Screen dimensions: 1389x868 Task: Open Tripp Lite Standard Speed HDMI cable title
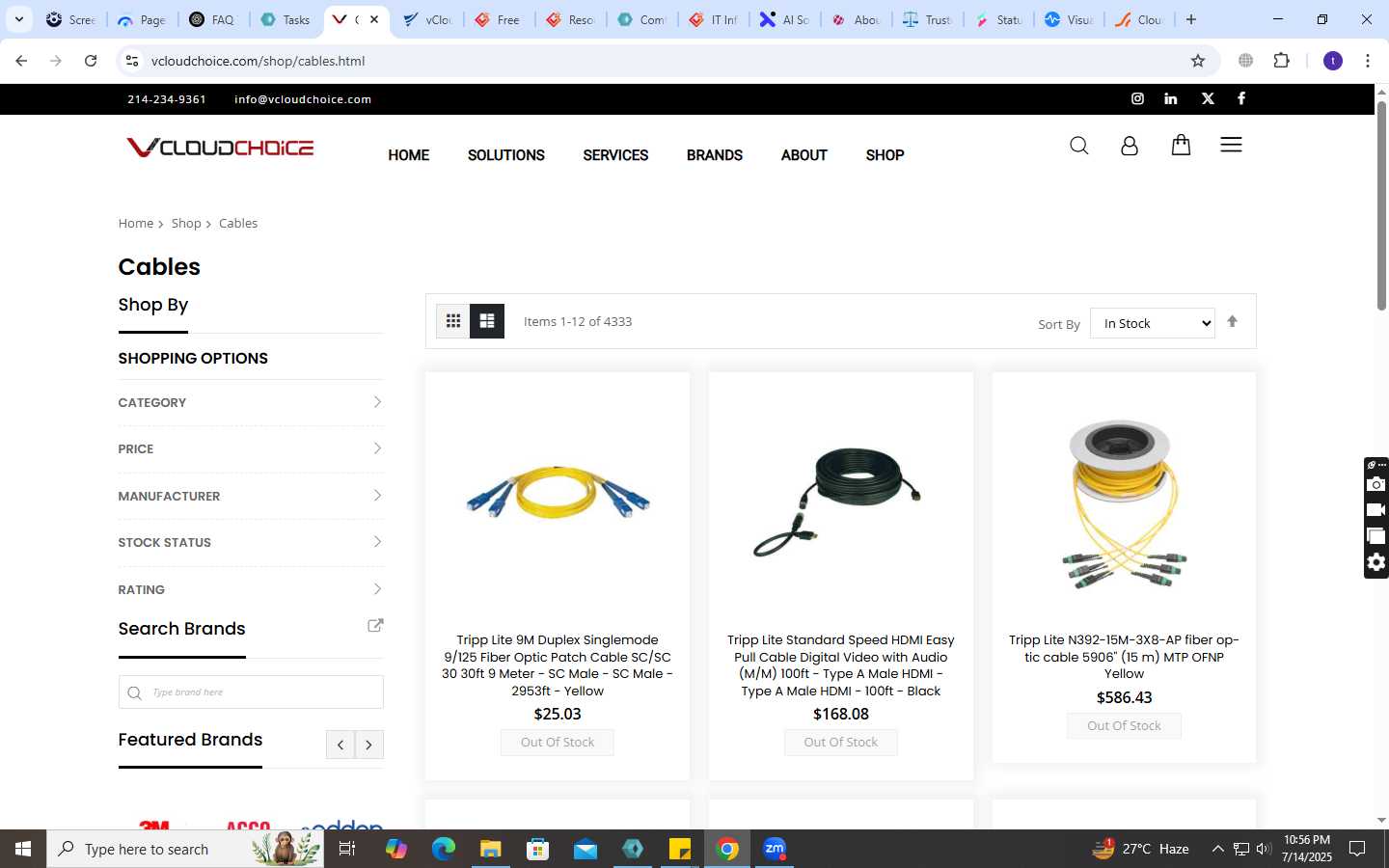point(841,665)
